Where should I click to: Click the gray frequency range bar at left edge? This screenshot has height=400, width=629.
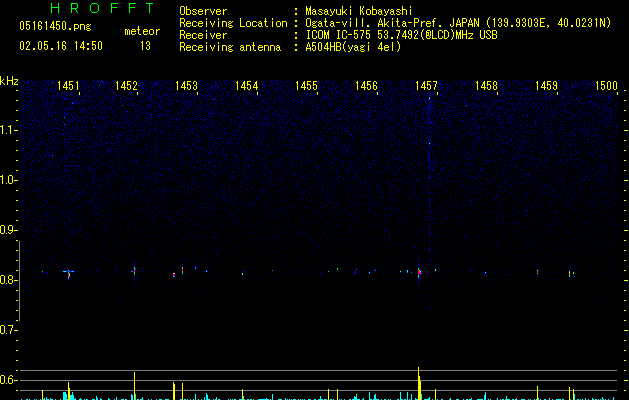pyautogui.click(x=19, y=281)
